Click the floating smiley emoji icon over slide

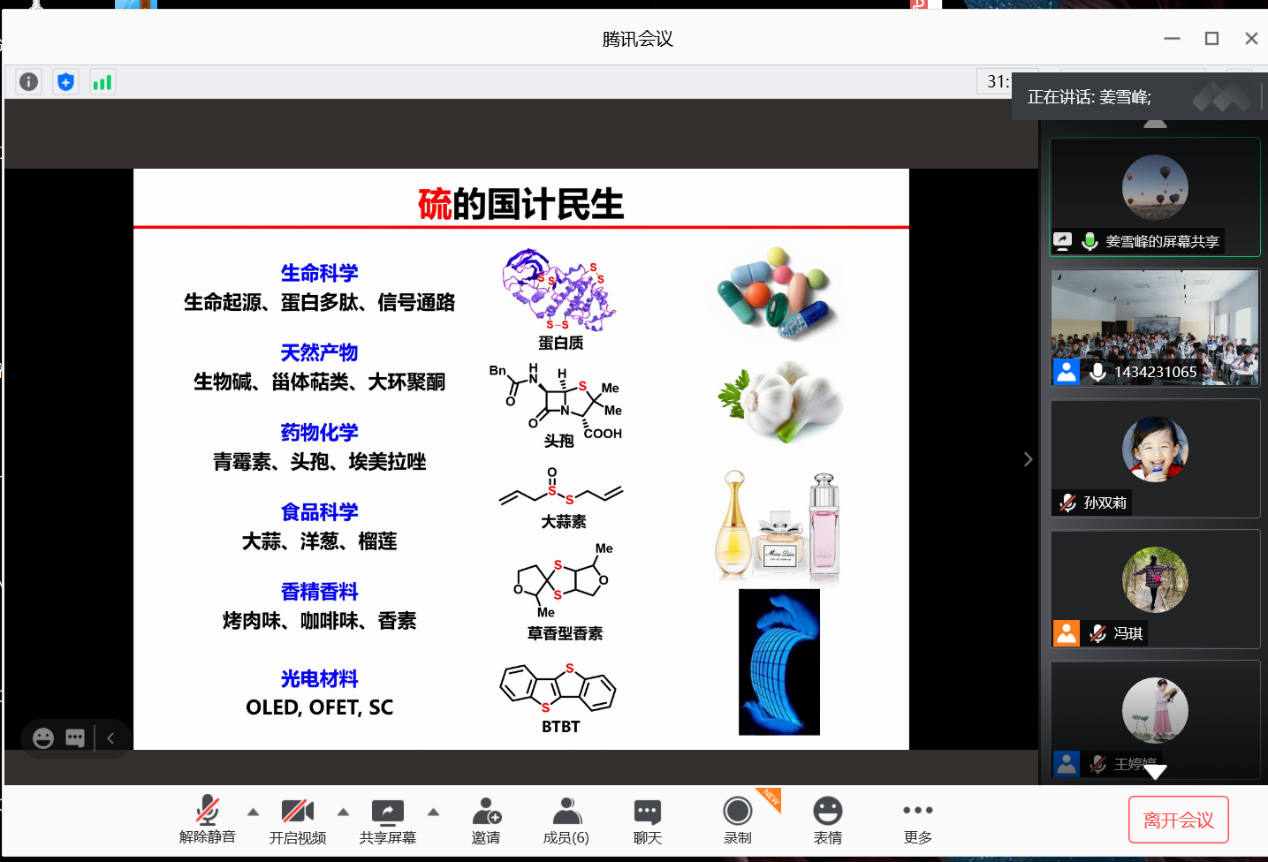43,738
